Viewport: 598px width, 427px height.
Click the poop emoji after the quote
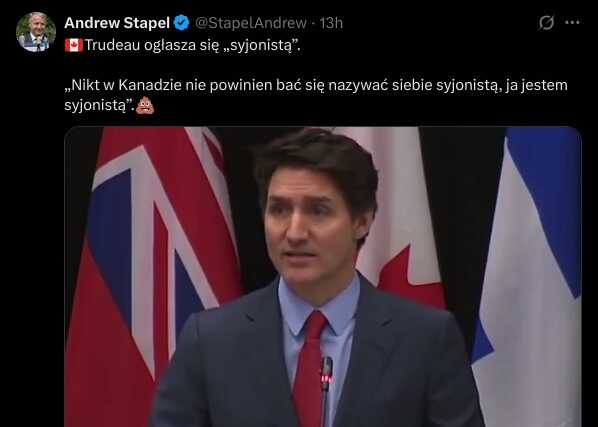[x=145, y=106]
